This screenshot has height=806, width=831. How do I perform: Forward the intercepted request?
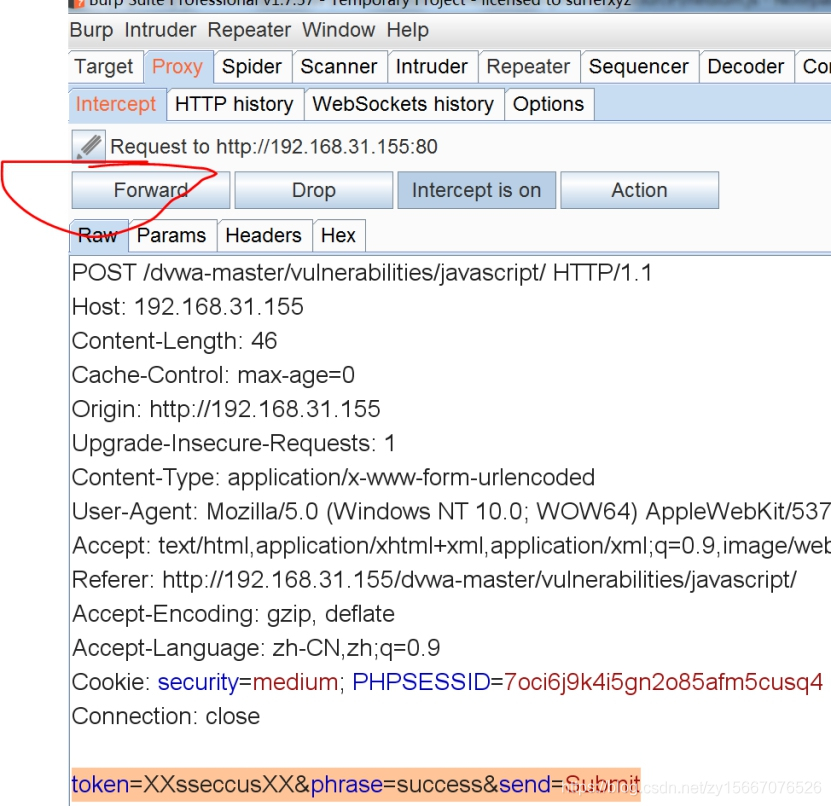(151, 190)
